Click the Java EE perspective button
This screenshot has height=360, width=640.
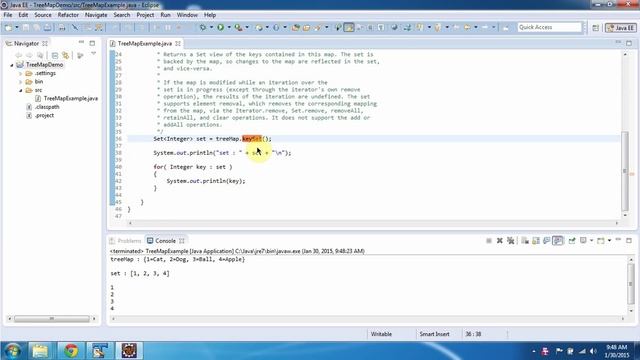pyautogui.click(x=621, y=28)
